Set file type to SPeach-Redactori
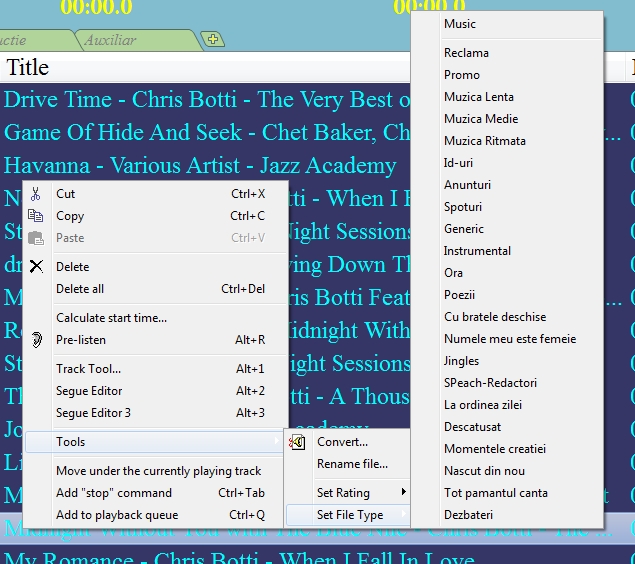635x564 pixels. (507, 383)
